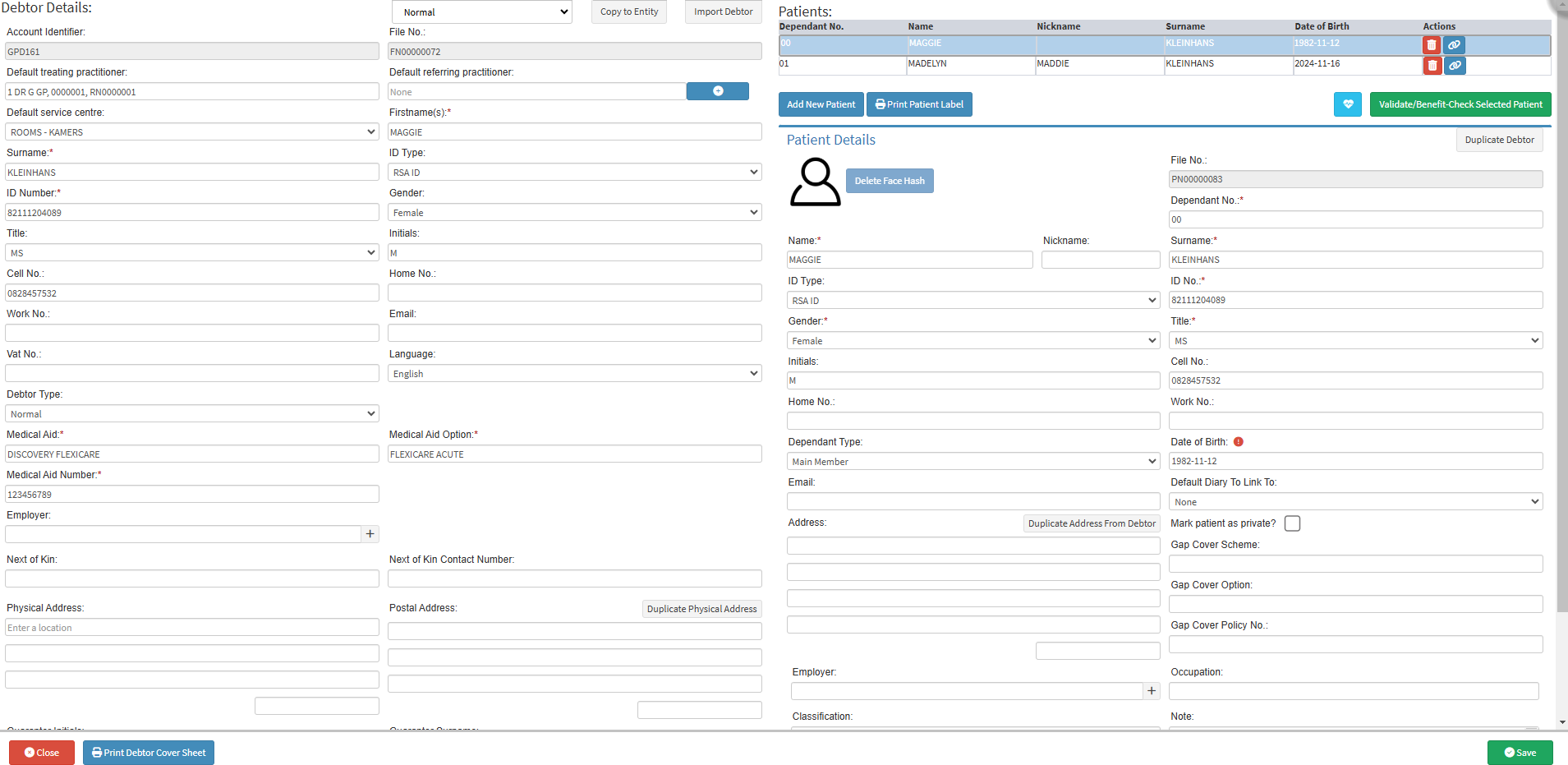Image resolution: width=1568 pixels, height=765 pixels.
Task: Click link icon for MADELYN row
Action: pyautogui.click(x=1454, y=66)
